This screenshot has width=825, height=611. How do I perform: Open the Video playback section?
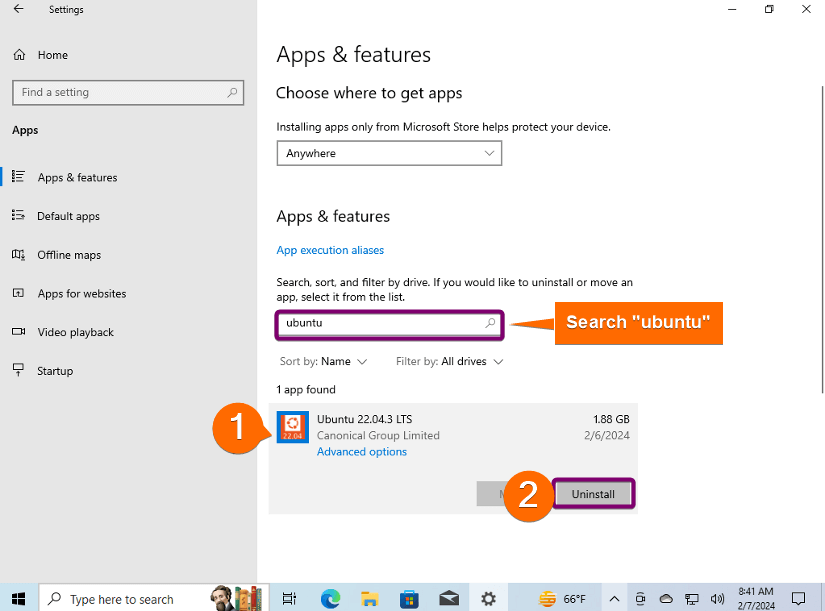76,332
